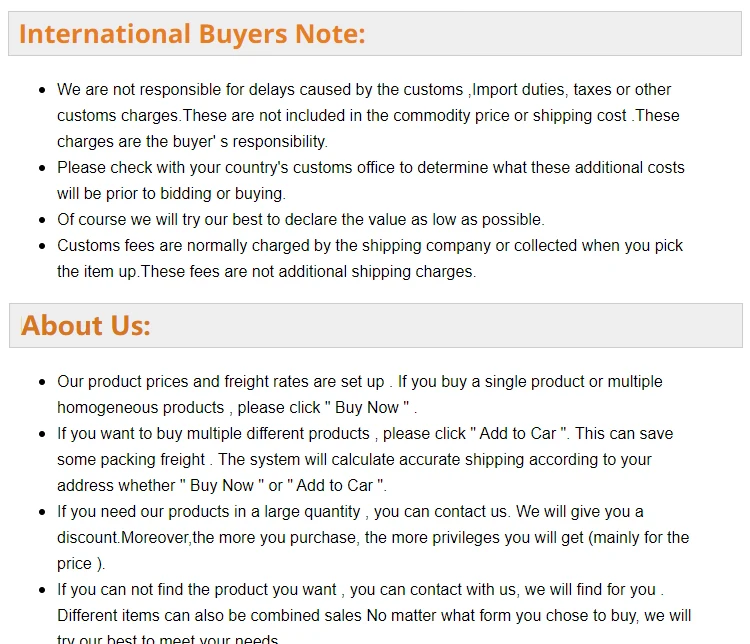Click the text 'These fees are not additional shipping charges'
750x644 pixels.
point(309,272)
